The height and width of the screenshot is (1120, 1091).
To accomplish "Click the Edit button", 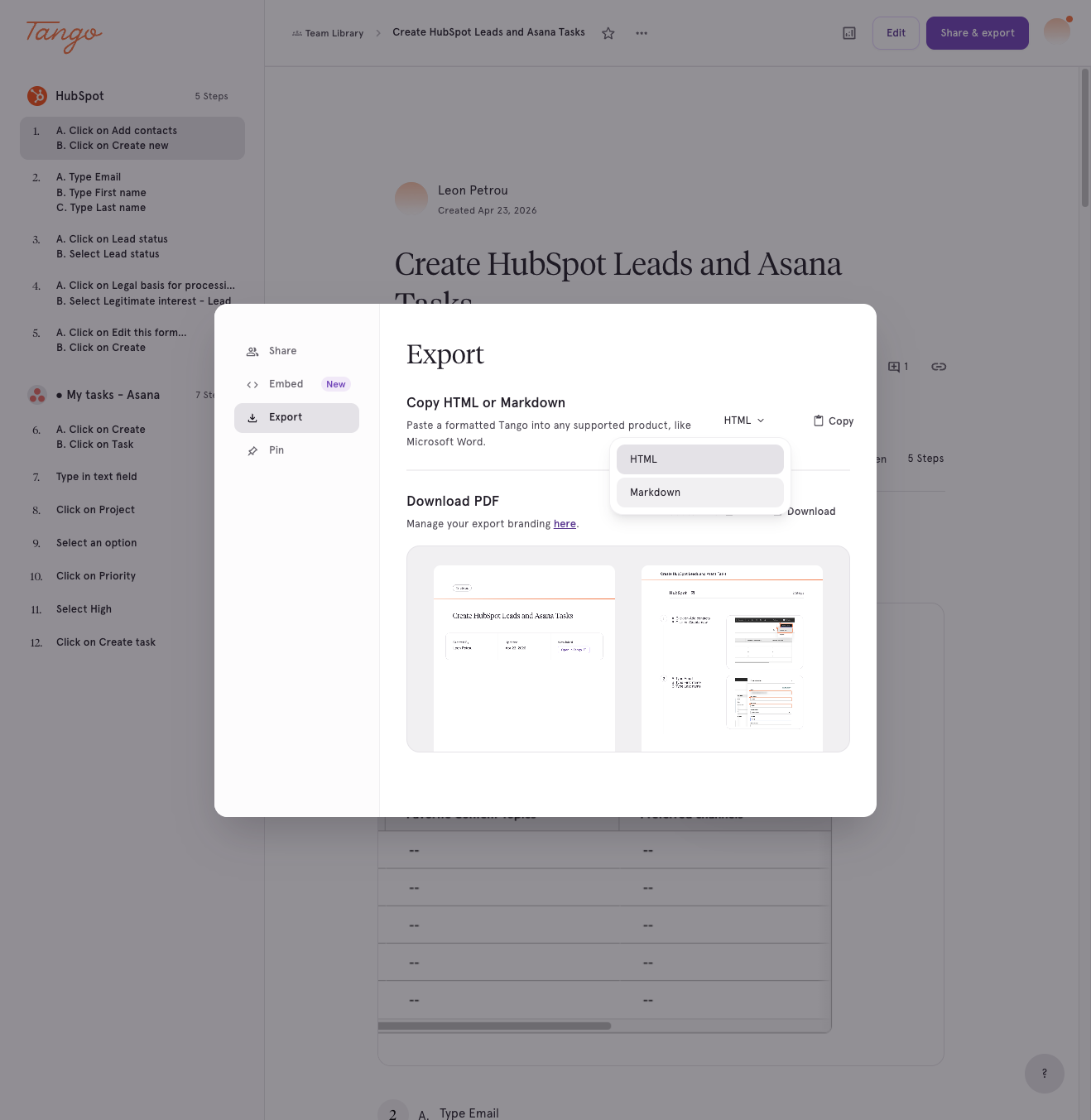I will tap(896, 33).
